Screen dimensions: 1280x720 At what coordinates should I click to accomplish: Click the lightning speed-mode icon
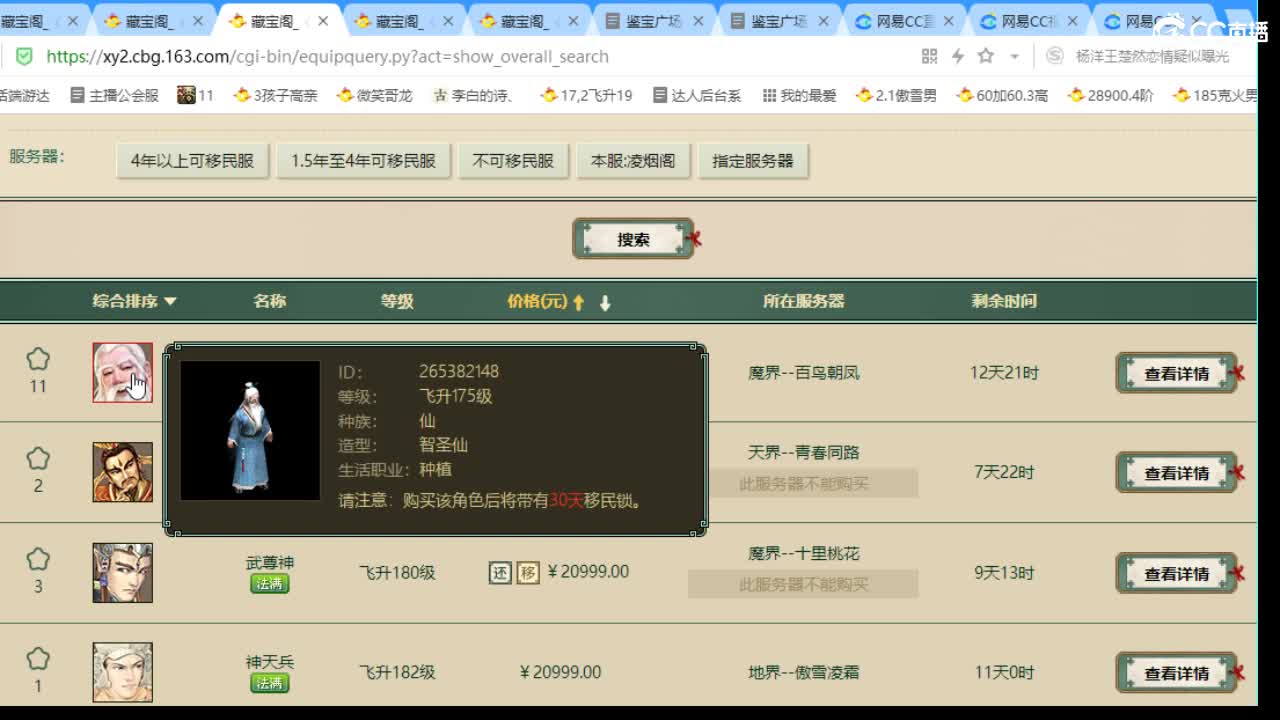point(958,56)
